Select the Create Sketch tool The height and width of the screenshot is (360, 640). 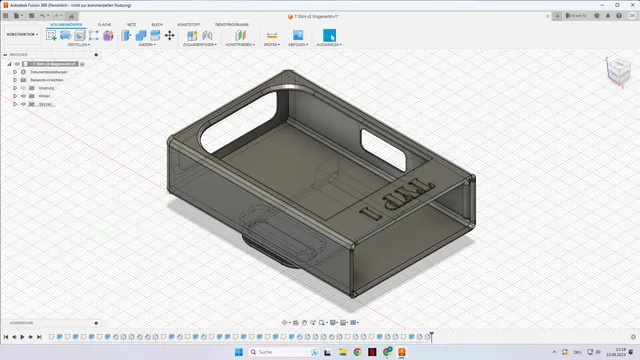coord(51,36)
